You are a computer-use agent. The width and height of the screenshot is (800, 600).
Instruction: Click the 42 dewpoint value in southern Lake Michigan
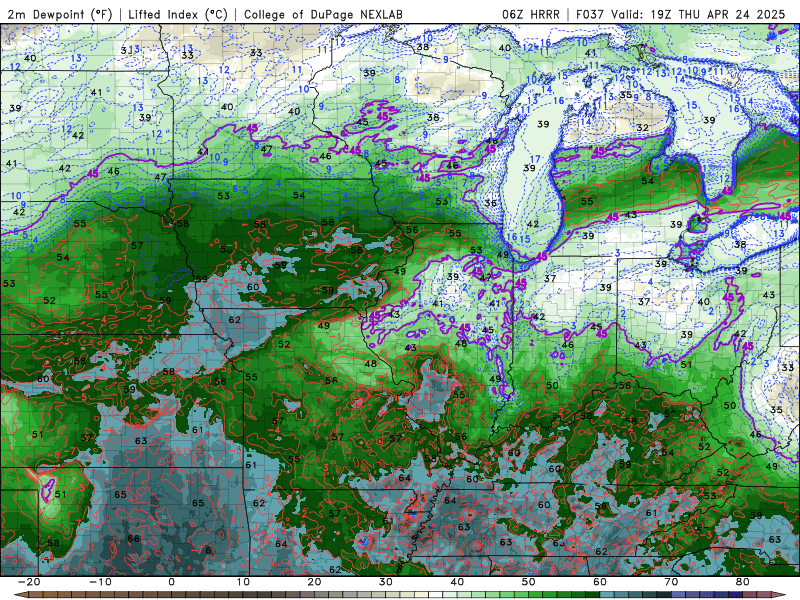pyautogui.click(x=533, y=224)
